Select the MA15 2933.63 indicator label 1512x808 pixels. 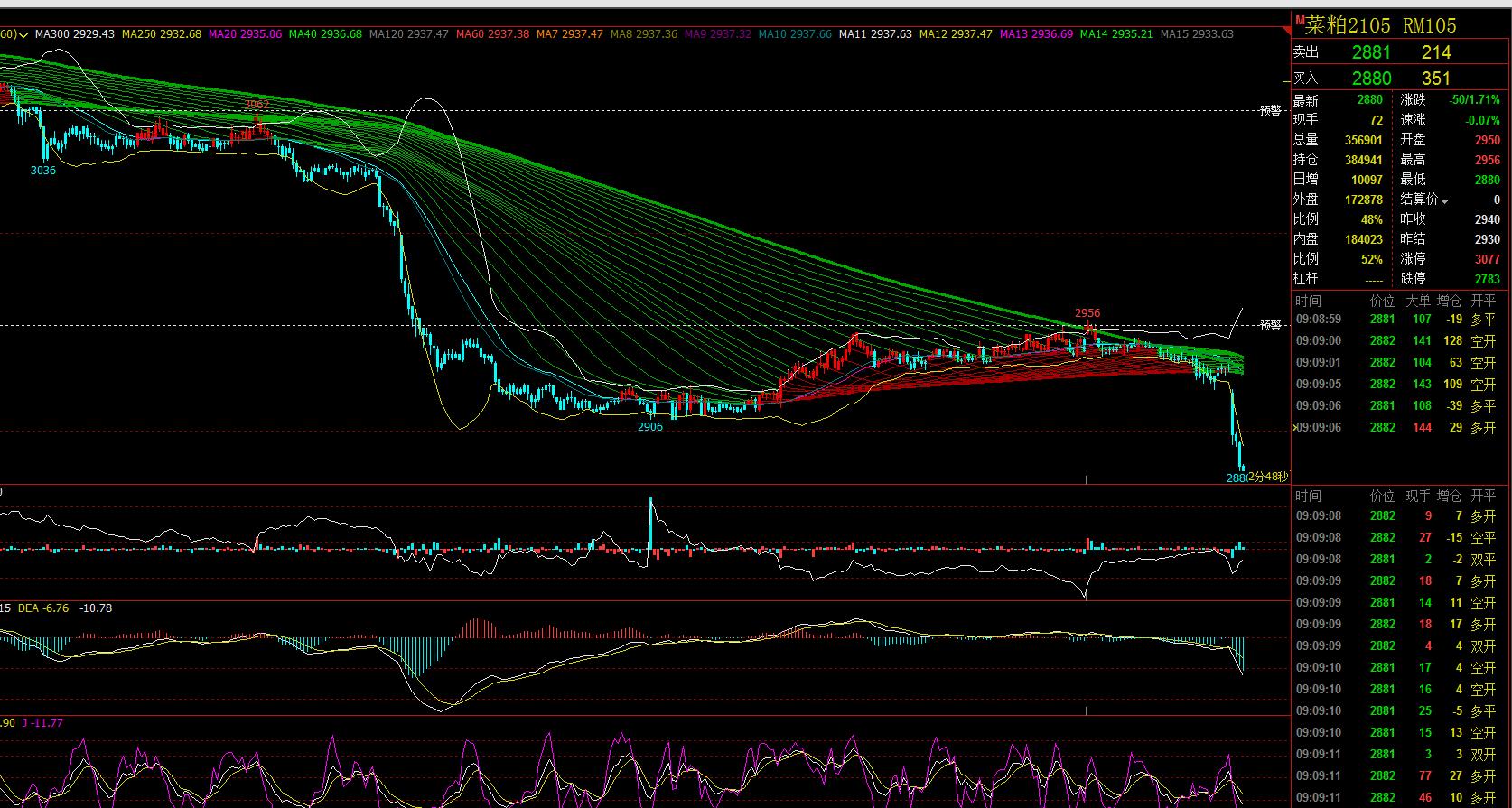1197,34
